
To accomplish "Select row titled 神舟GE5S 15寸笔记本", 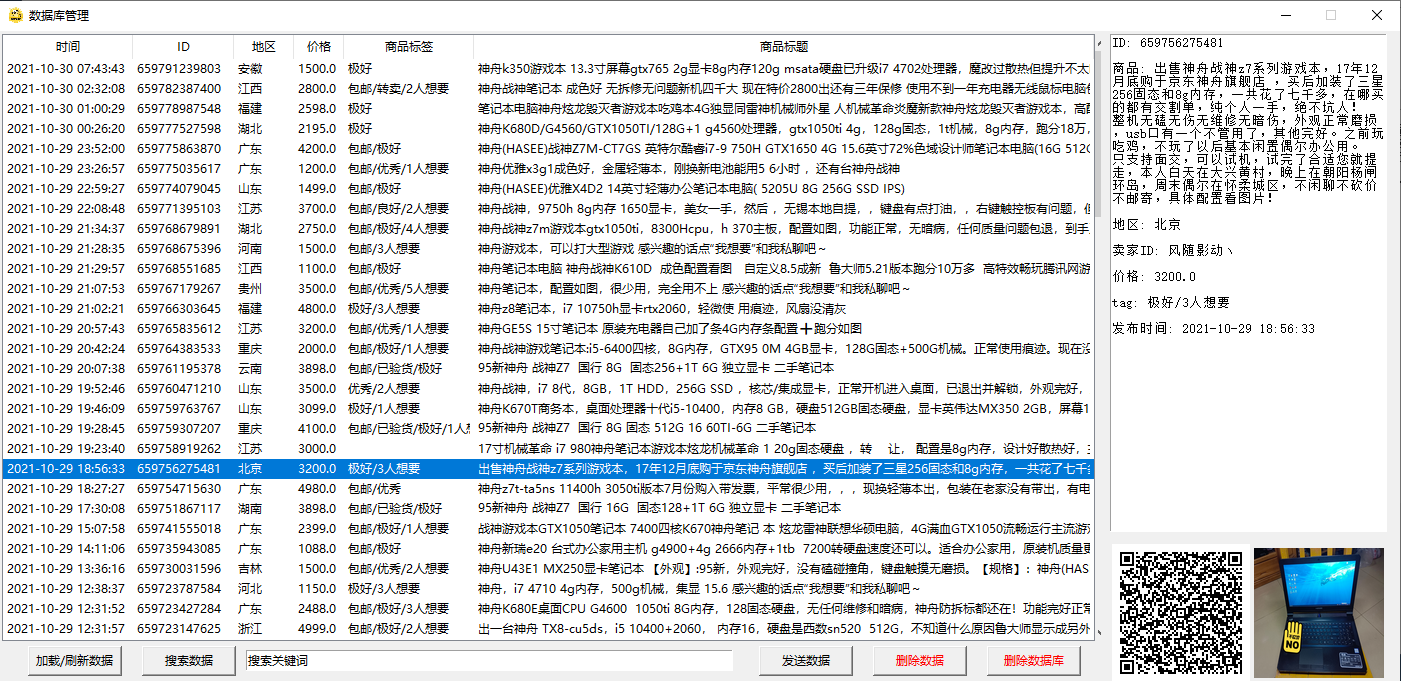I will tap(548, 329).
